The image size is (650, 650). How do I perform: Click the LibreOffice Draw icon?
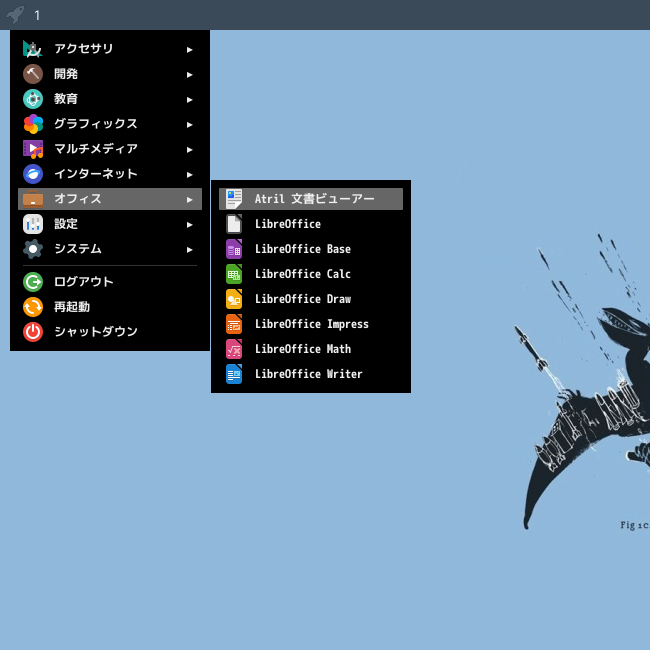[x=234, y=299]
